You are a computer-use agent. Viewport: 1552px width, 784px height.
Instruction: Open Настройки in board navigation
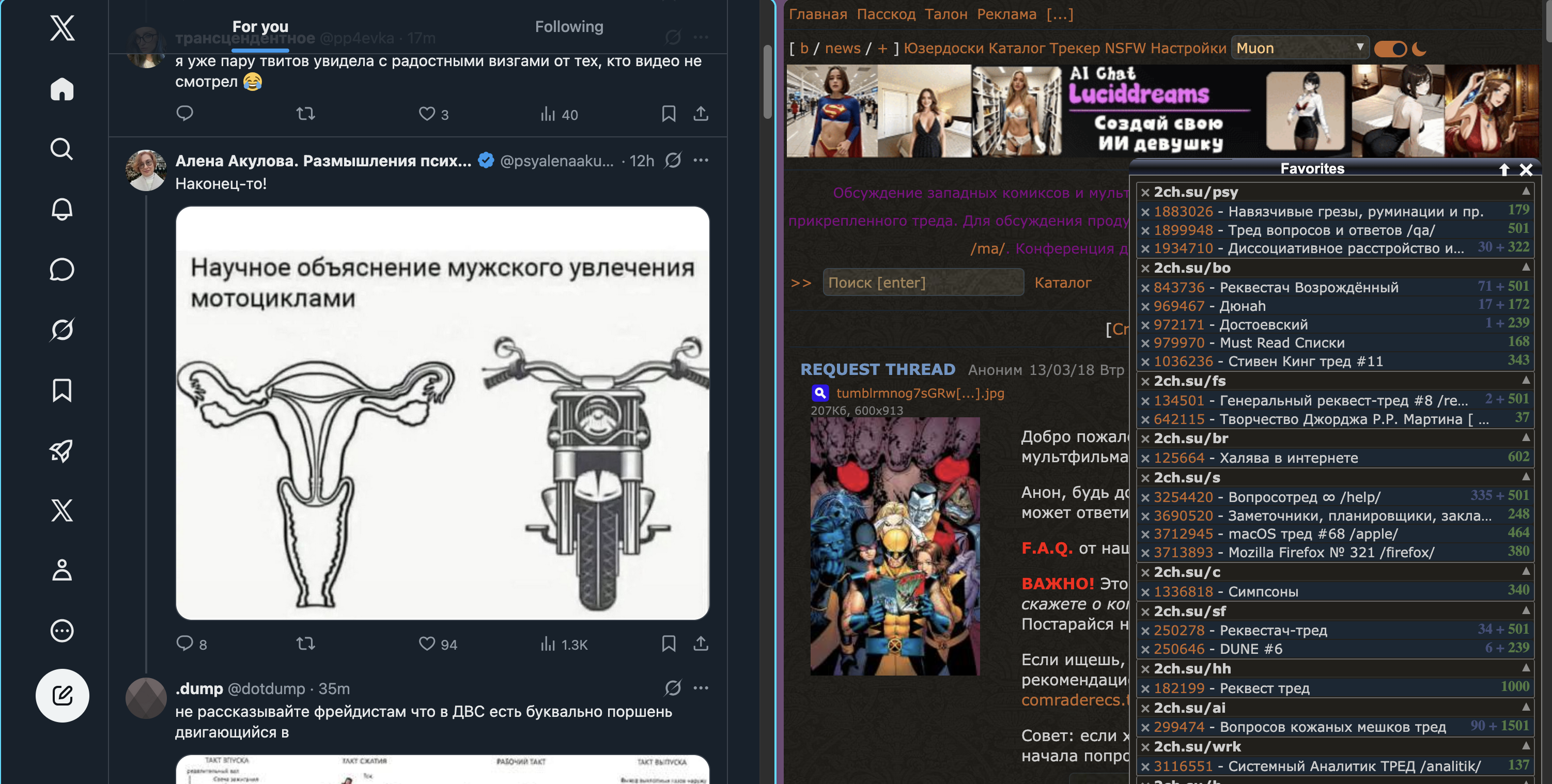click(x=1188, y=48)
